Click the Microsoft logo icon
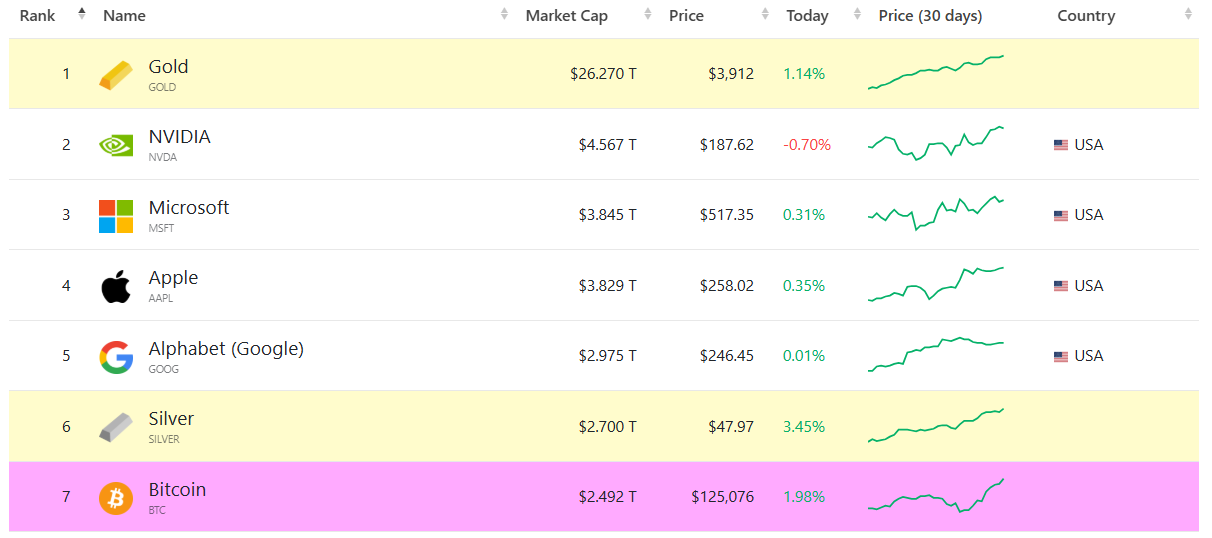Screen dimensions: 1212x538 (x=115, y=216)
